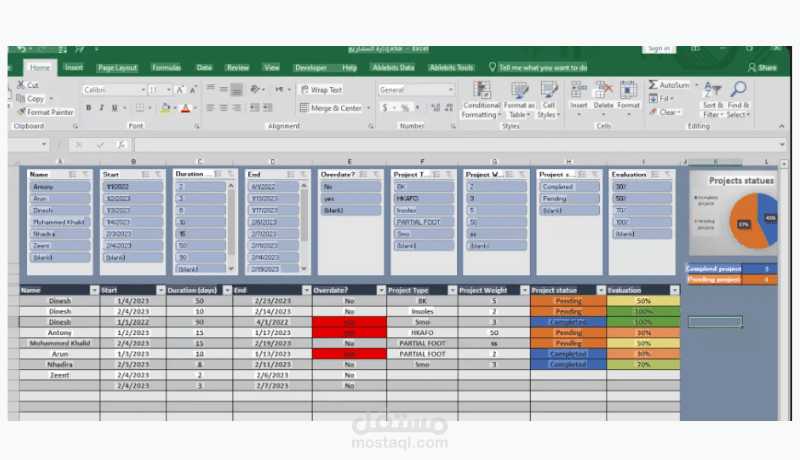Viewport: 800px width, 460px height.
Task: Align text to the right
Action: [236, 108]
